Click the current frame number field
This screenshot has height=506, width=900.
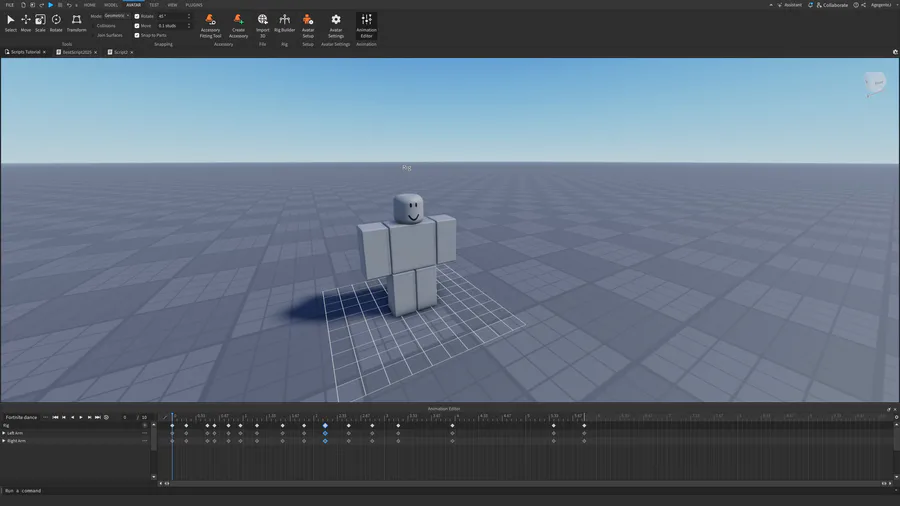[x=125, y=417]
